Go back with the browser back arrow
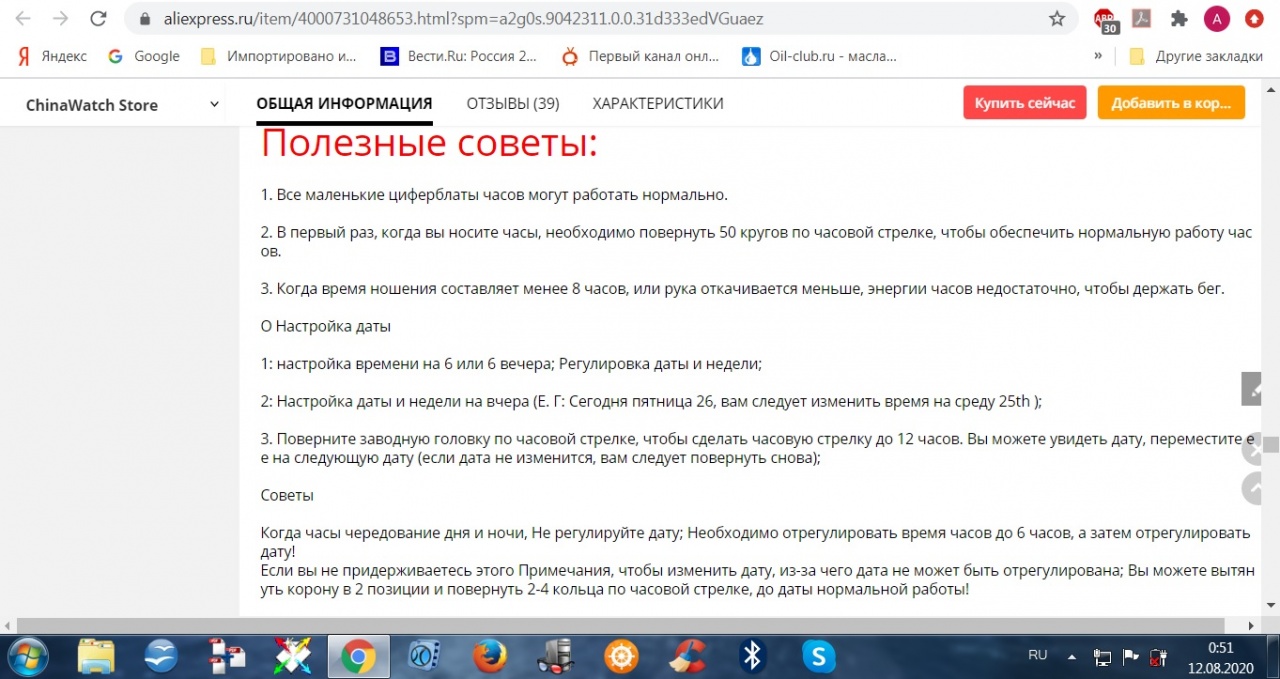This screenshot has height=679, width=1280. [22, 19]
